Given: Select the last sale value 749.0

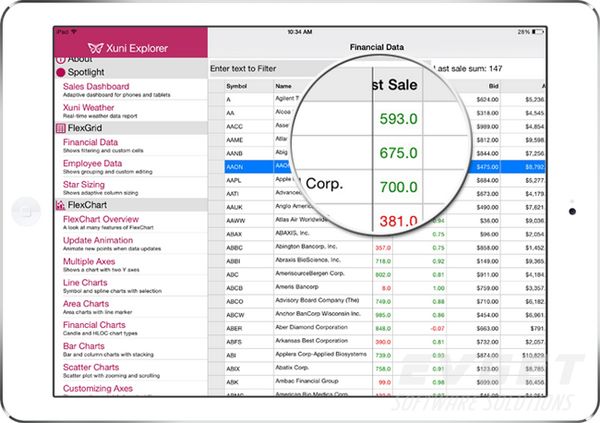Looking at the screenshot, I should point(383,302).
